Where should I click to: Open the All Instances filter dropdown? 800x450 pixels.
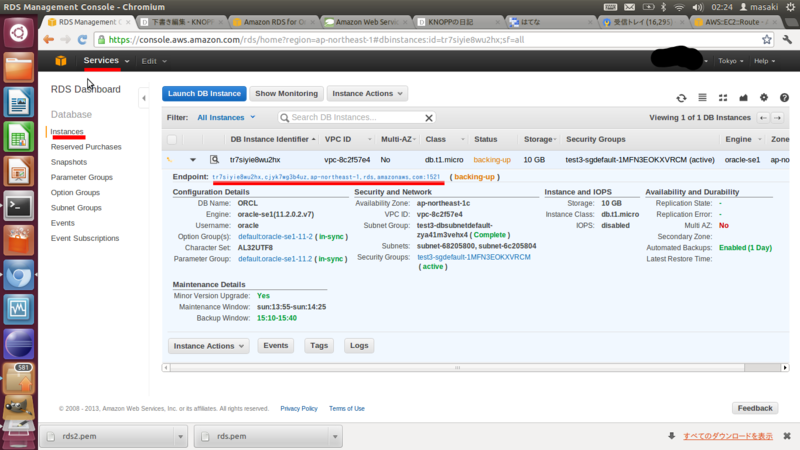(226, 118)
